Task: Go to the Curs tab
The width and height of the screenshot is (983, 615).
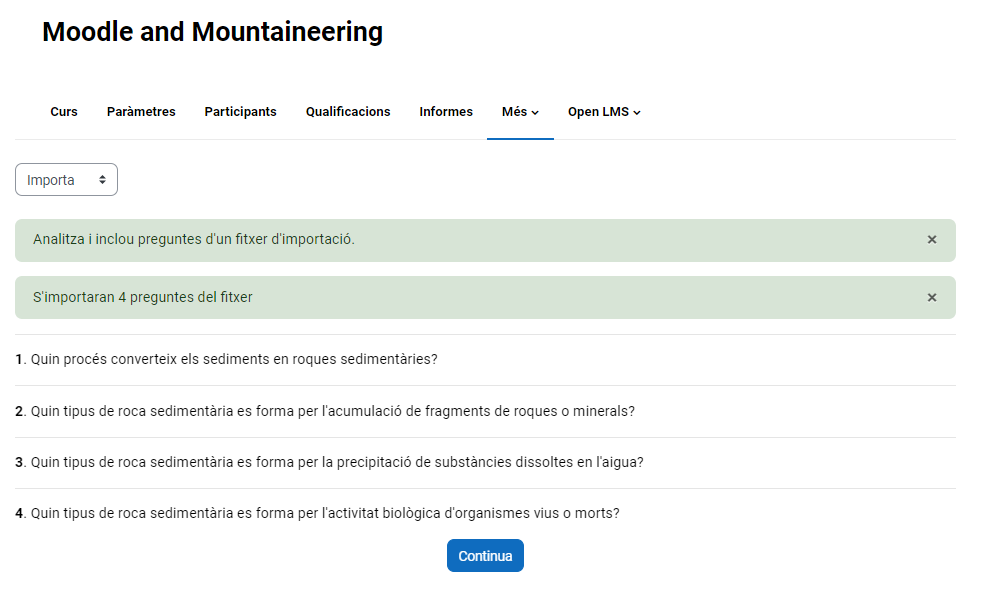Action: coord(64,112)
